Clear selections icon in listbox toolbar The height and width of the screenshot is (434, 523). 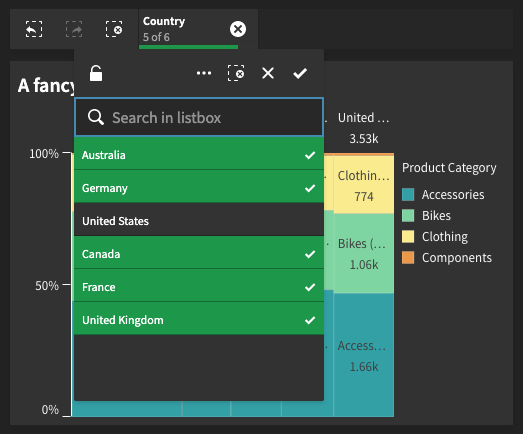[x=236, y=73]
